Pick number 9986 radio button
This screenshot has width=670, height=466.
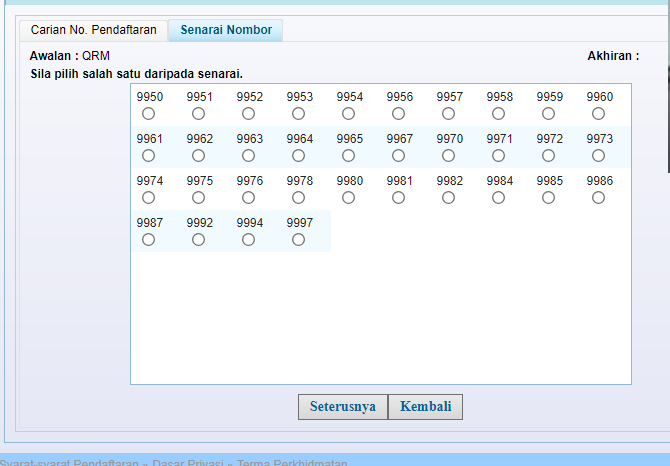[x=599, y=198]
